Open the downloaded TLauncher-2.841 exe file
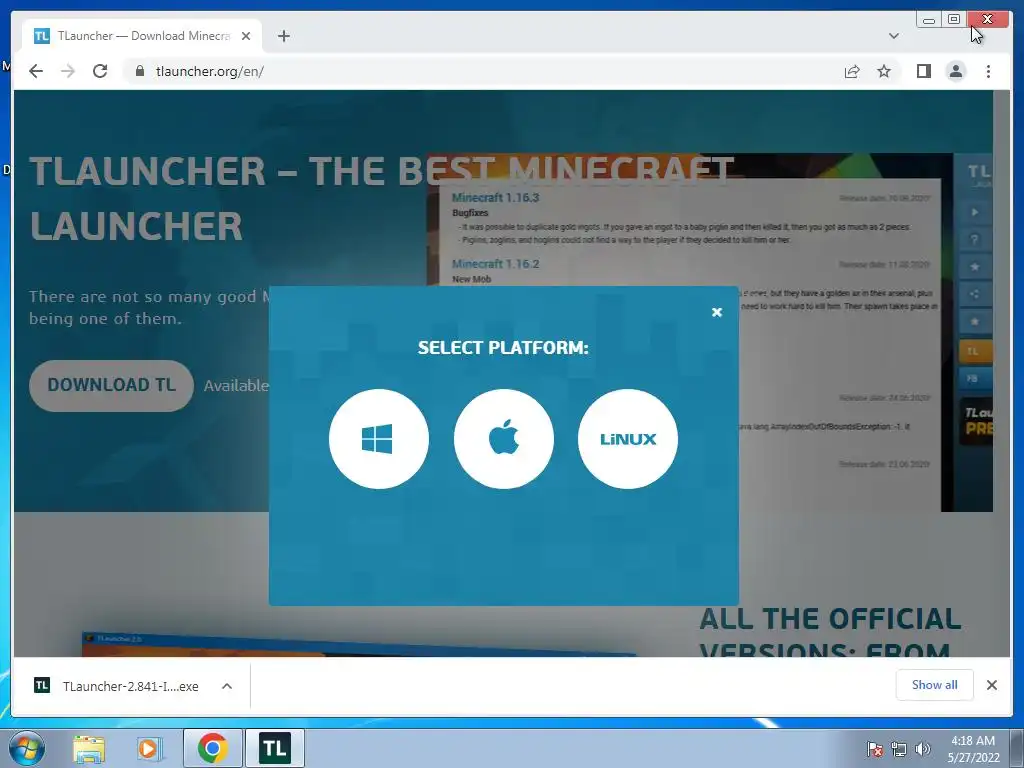 [x=116, y=686]
